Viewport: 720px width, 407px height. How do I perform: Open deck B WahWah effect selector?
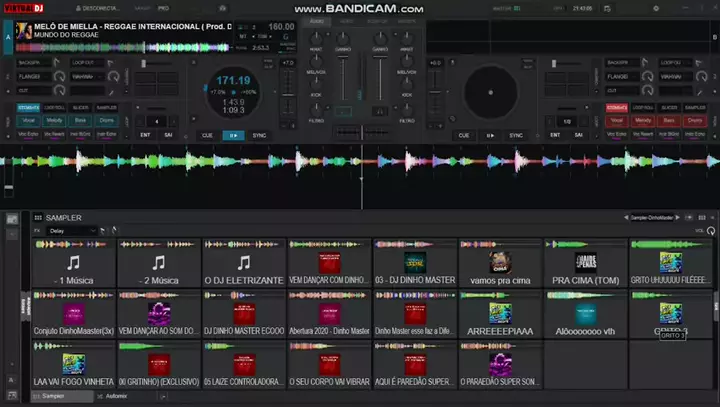click(x=676, y=77)
